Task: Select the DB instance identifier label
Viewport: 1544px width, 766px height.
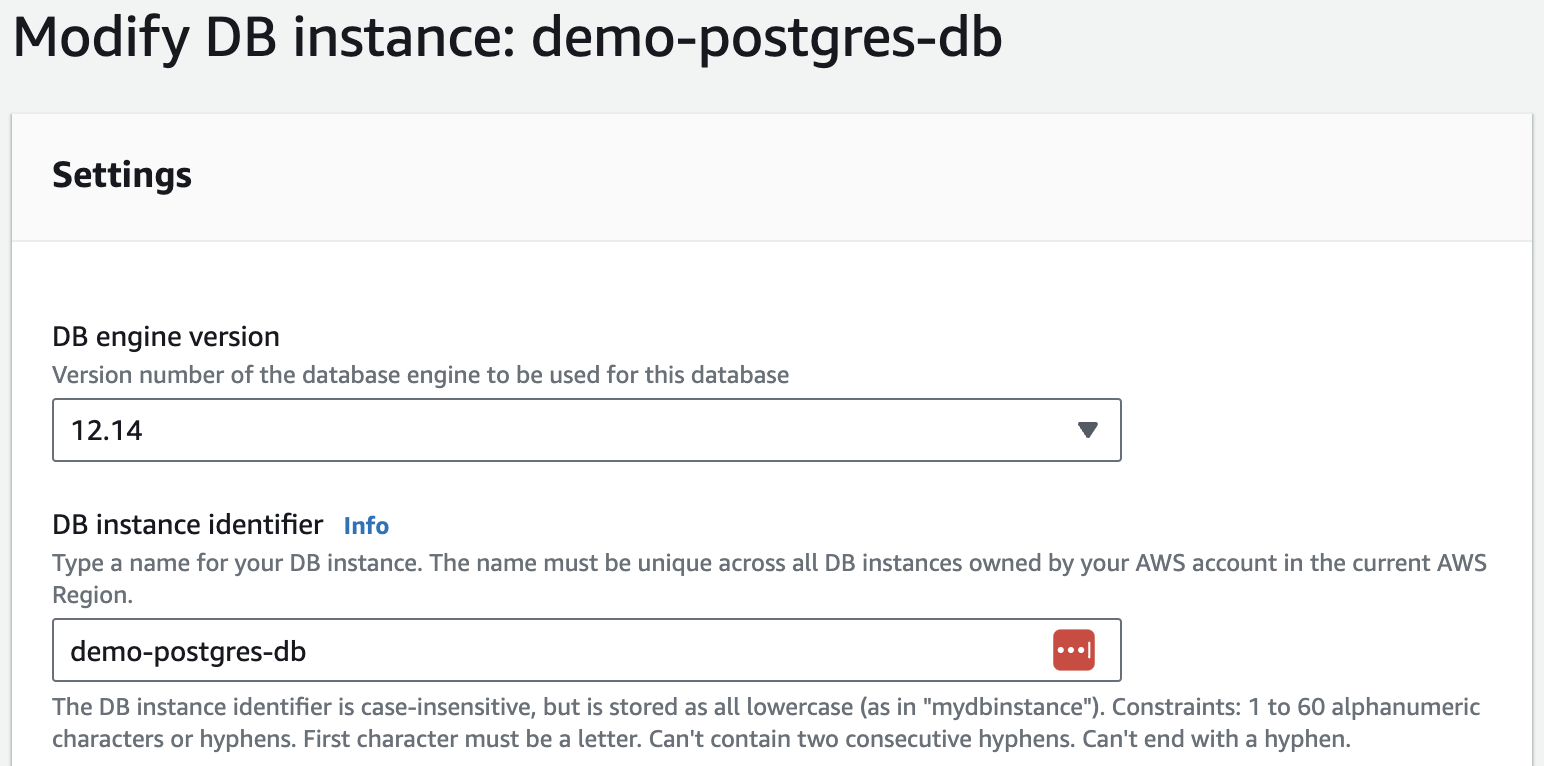Action: point(188,525)
